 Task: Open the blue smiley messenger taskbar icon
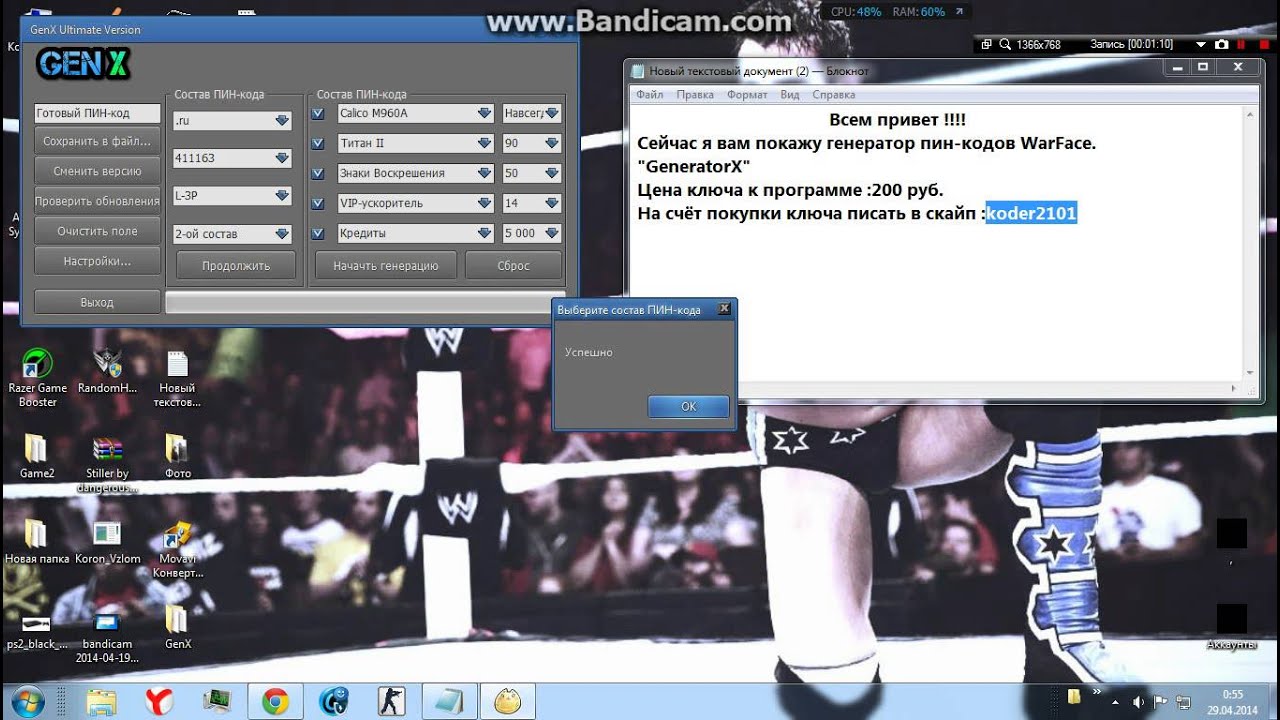tap(334, 701)
